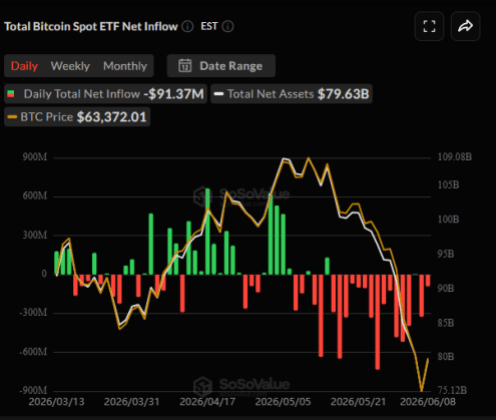This screenshot has width=496, height=420.
Task: Click the white Total Net Assets swatch
Action: tap(218, 94)
